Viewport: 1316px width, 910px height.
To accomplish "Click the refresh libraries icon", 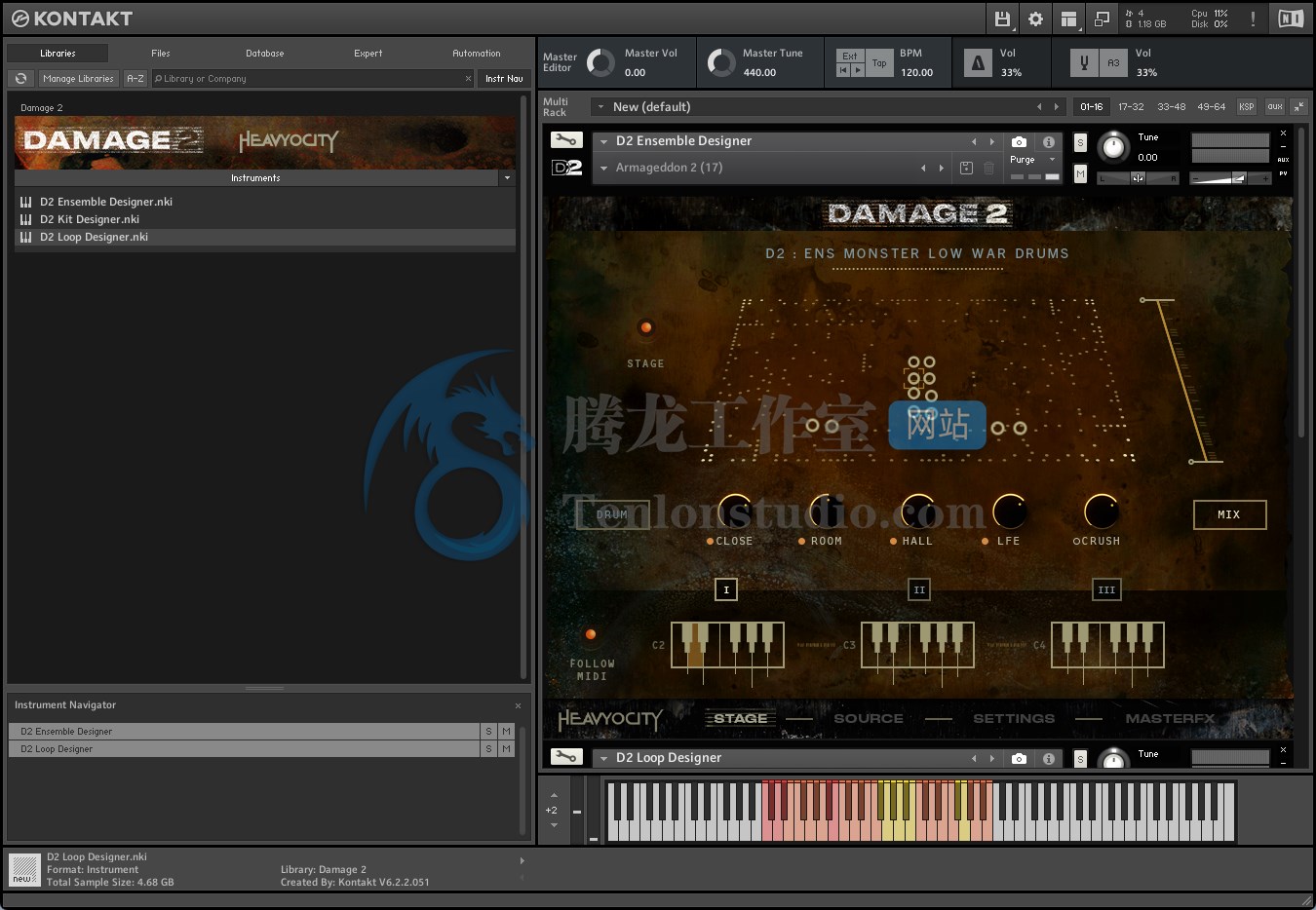I will click(x=21, y=78).
